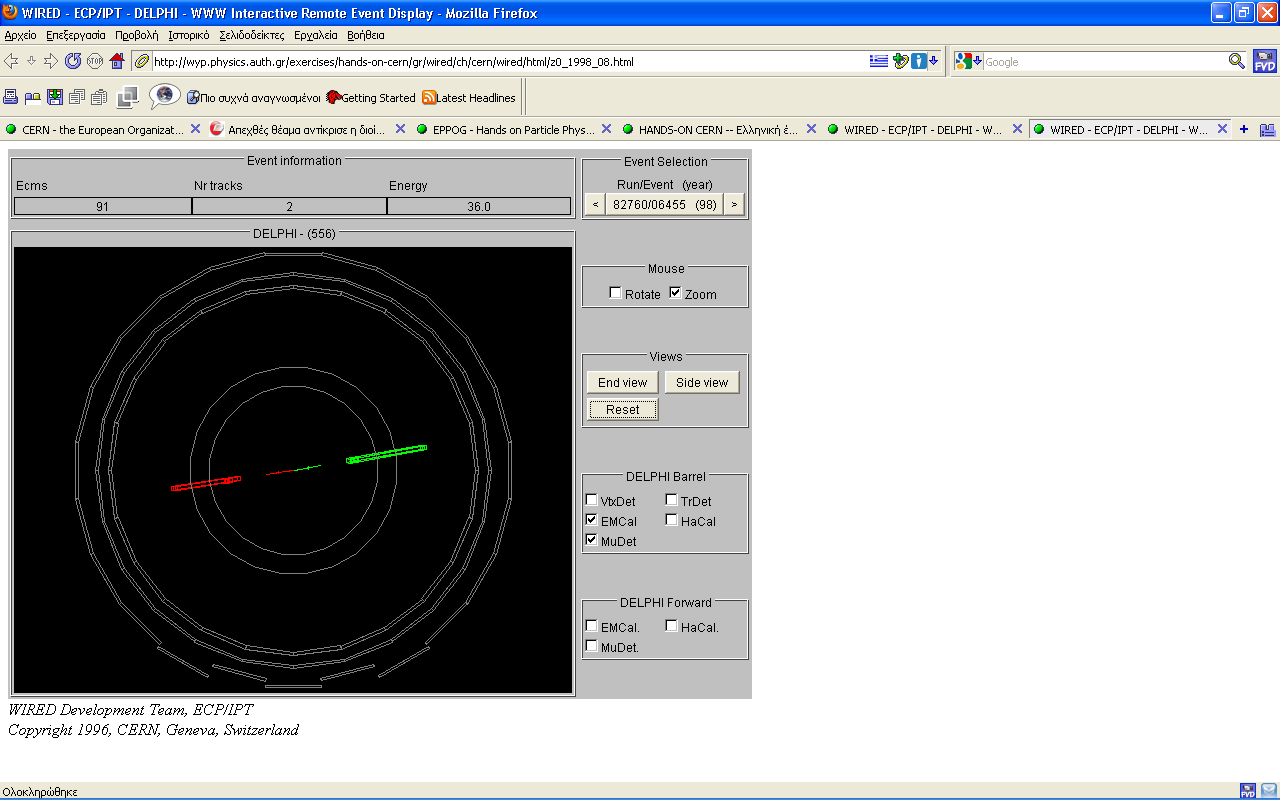This screenshot has width=1280, height=800.
Task: Click the FVD video downloader icon
Action: [x=1265, y=62]
